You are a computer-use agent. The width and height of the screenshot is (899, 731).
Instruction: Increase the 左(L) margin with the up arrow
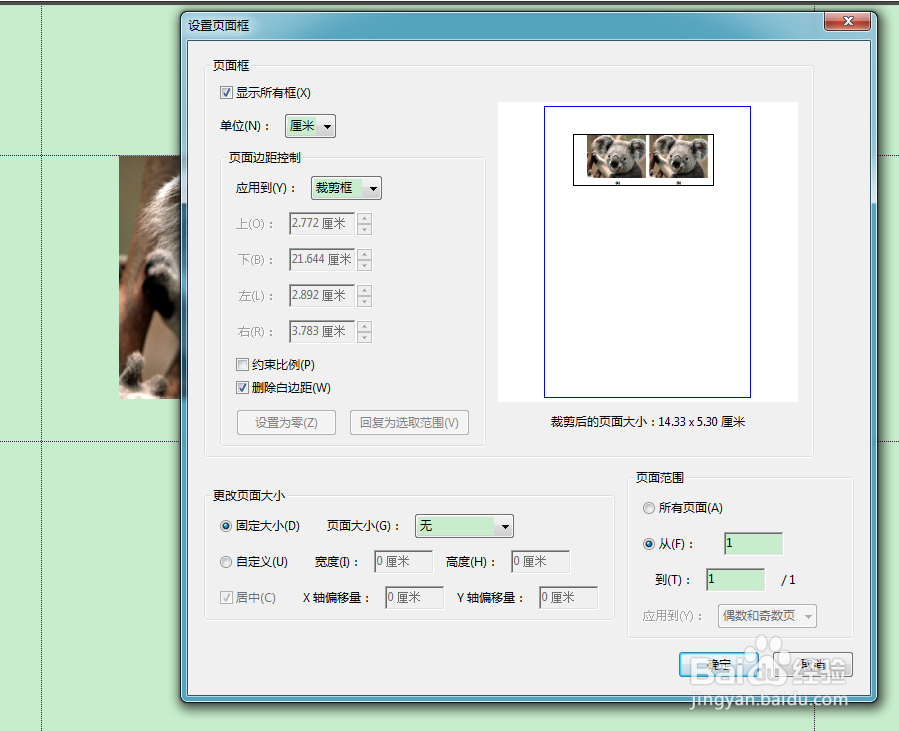365,290
